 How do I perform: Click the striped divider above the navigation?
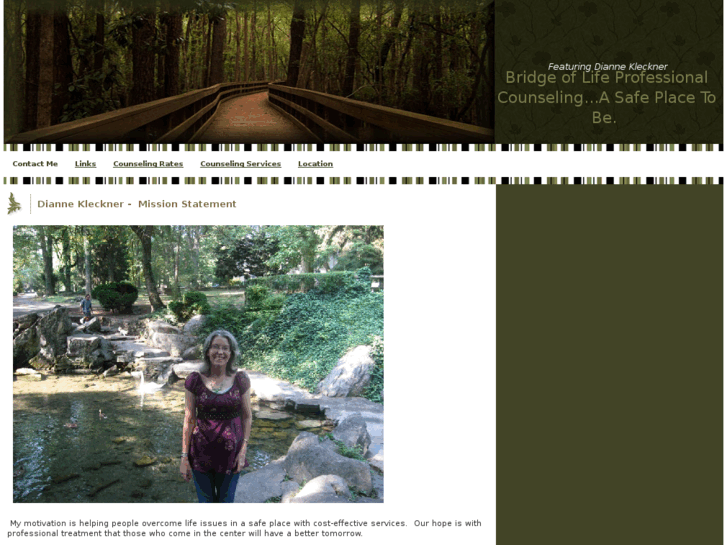(x=364, y=147)
